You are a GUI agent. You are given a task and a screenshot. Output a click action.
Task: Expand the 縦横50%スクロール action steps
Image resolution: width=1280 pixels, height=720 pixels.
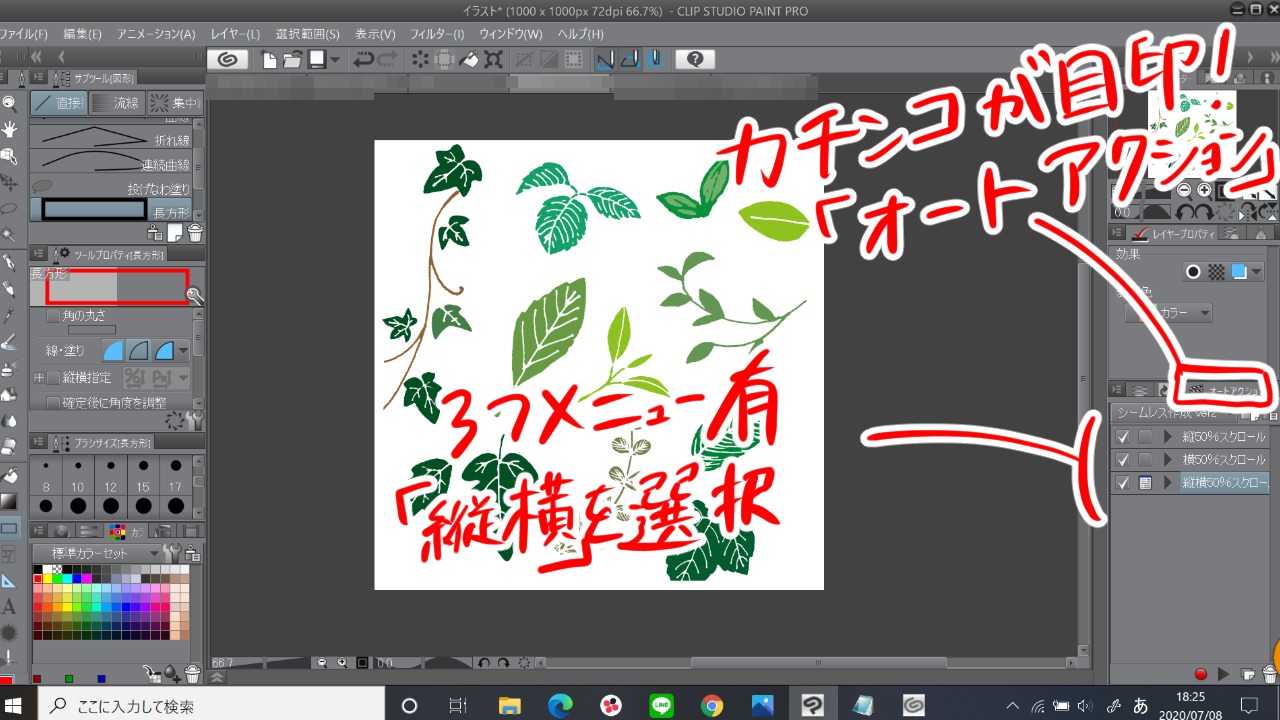coord(1167,483)
